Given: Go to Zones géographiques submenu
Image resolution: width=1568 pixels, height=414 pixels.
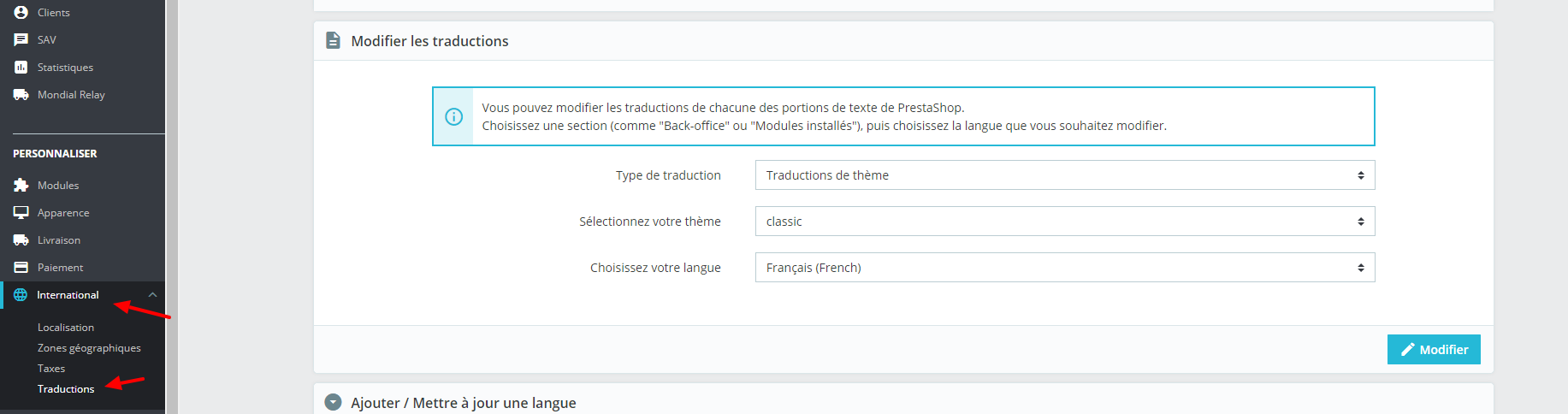Looking at the screenshot, I should tap(89, 348).
